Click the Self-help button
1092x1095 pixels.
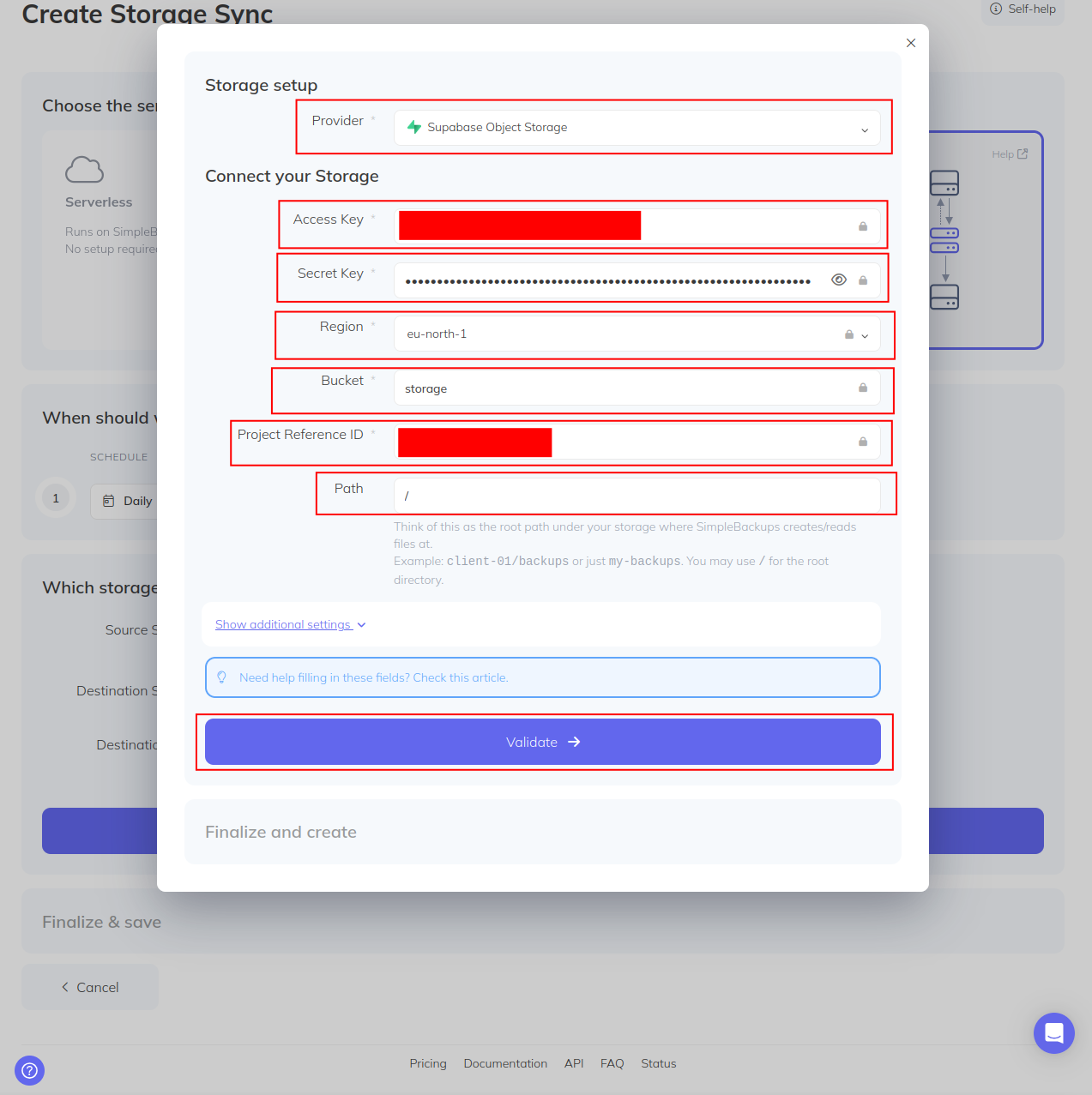pyautogui.click(x=1023, y=9)
